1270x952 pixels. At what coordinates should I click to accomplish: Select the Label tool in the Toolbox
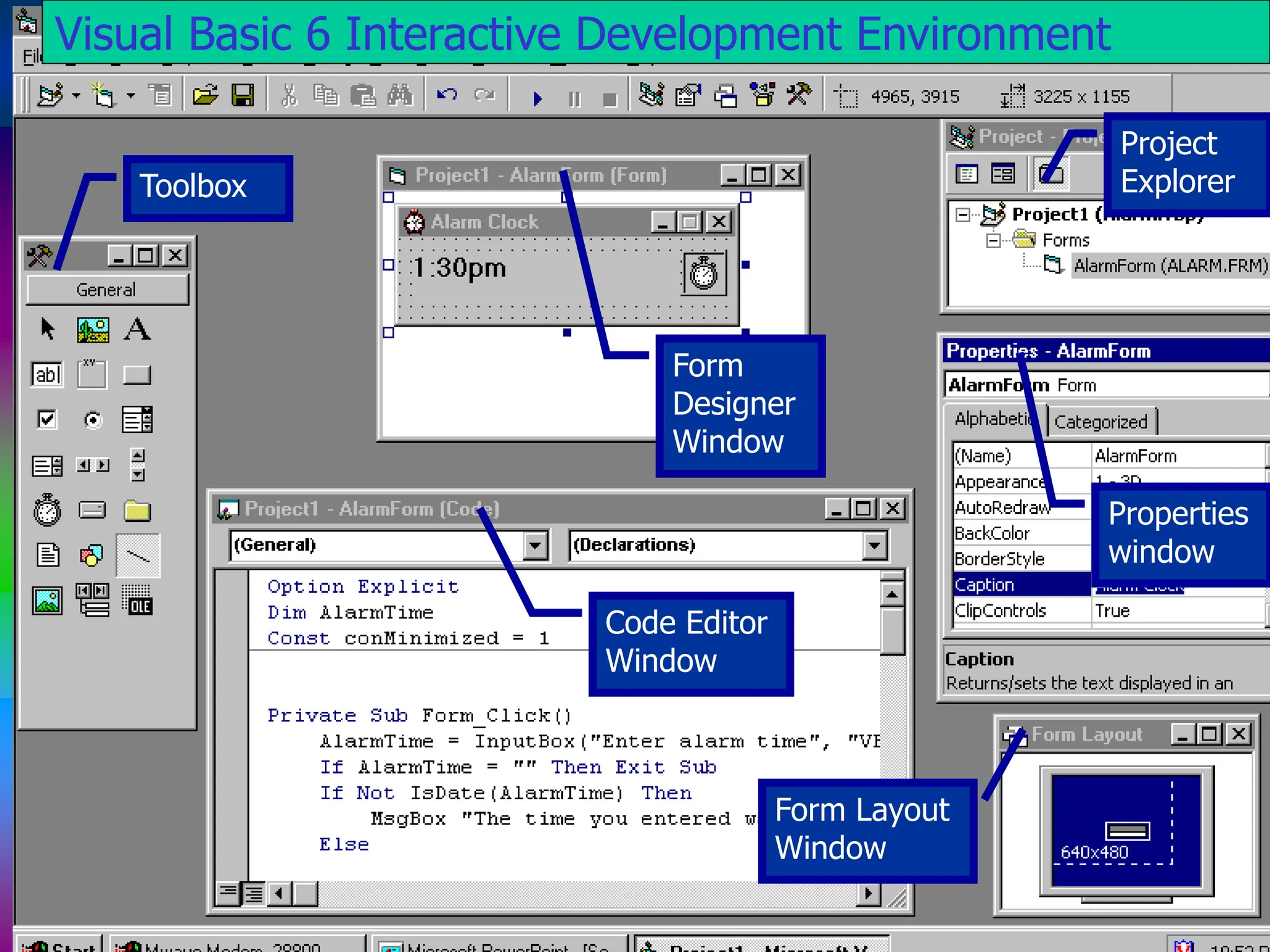tap(137, 329)
